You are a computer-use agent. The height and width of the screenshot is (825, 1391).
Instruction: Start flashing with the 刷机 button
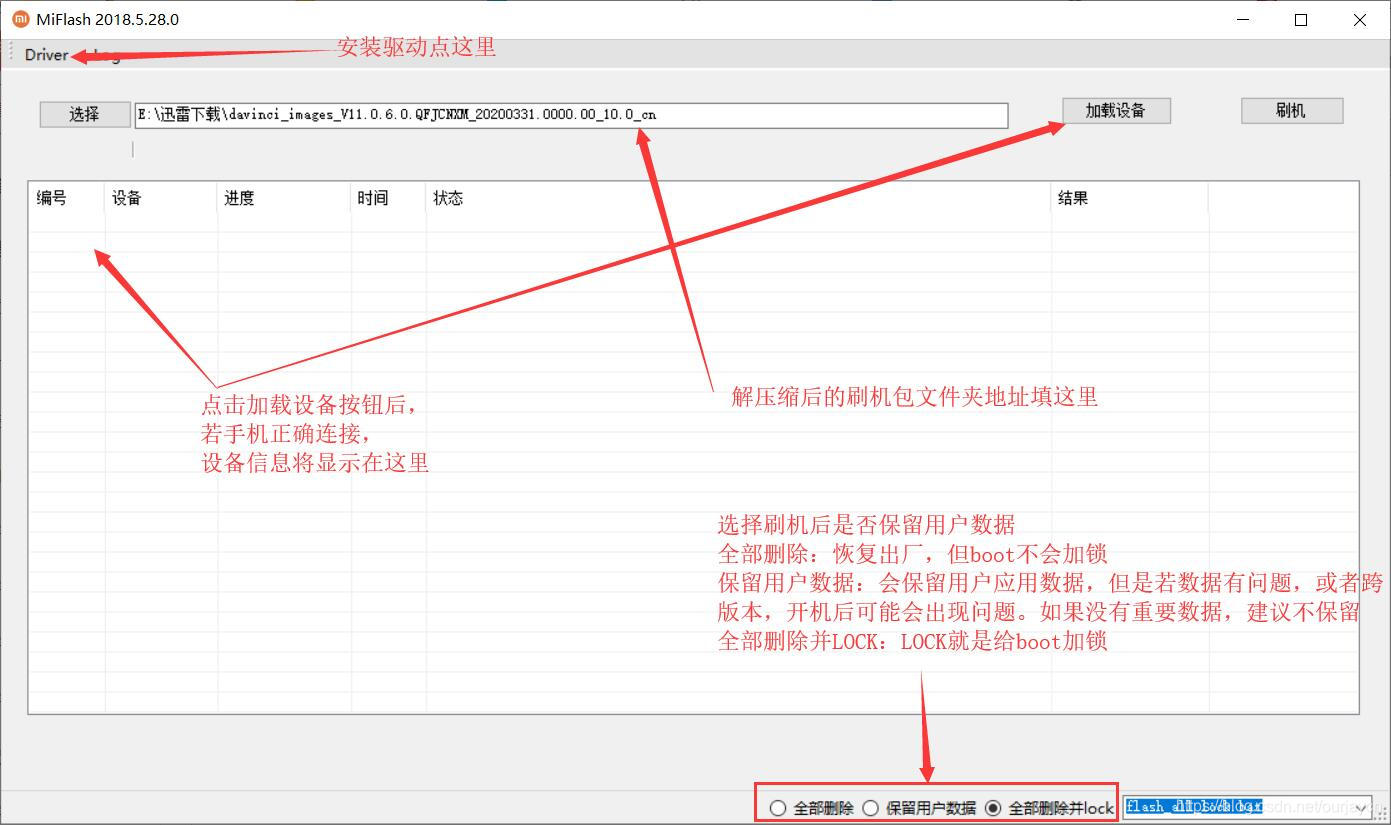[x=1291, y=110]
